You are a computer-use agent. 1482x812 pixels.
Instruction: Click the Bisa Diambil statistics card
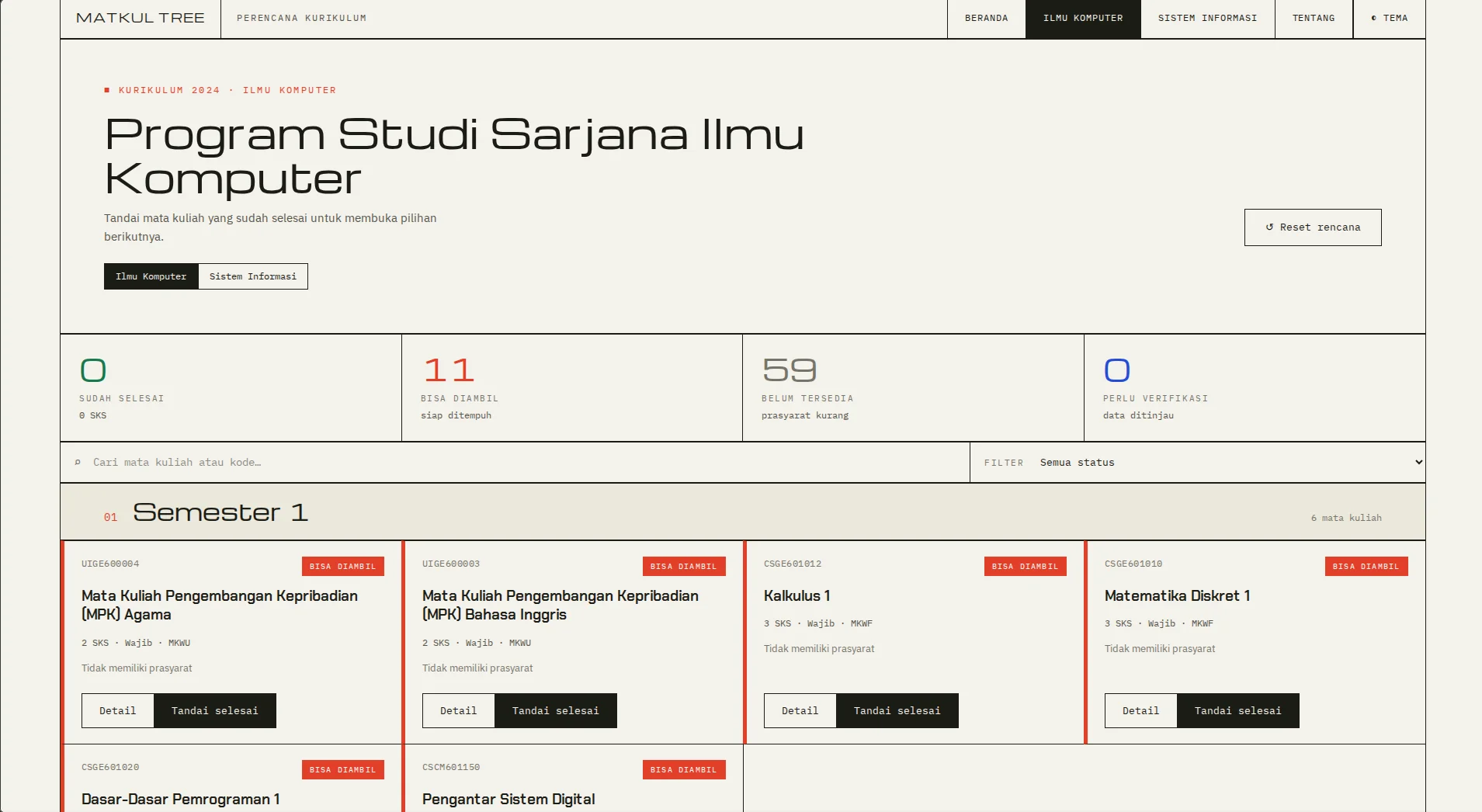pyautogui.click(x=572, y=388)
